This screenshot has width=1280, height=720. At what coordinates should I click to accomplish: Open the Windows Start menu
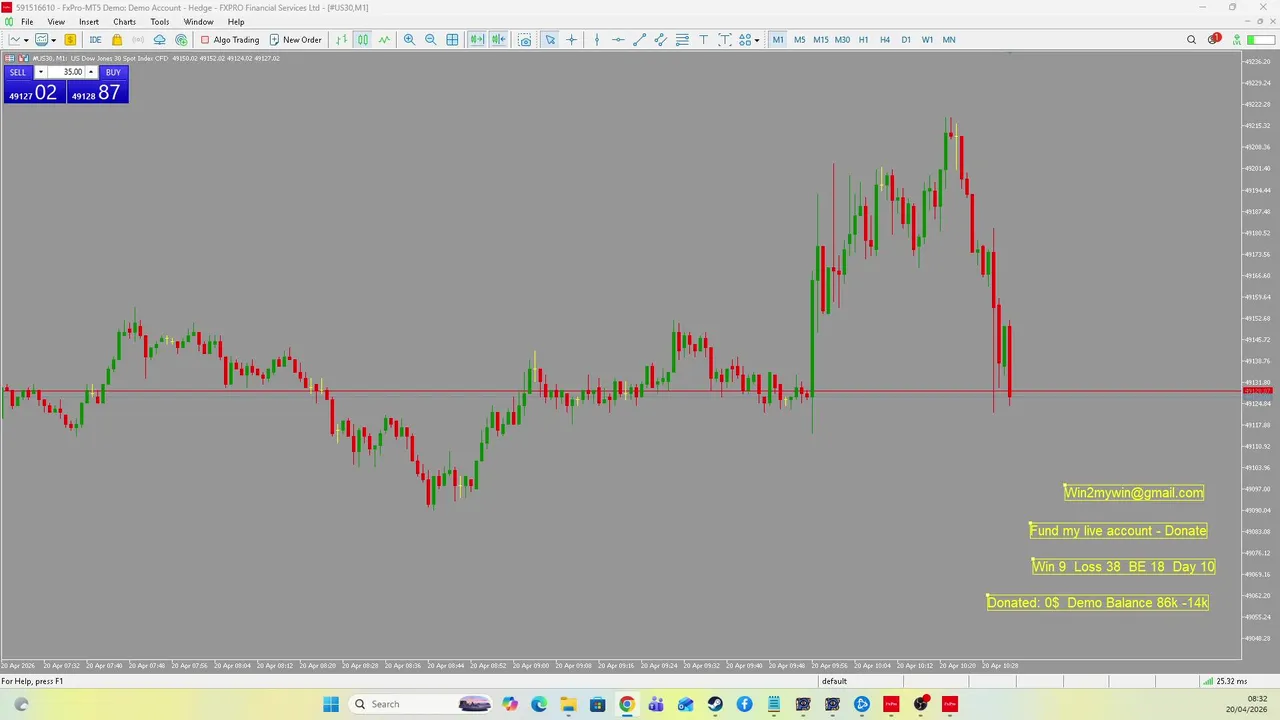(331, 704)
